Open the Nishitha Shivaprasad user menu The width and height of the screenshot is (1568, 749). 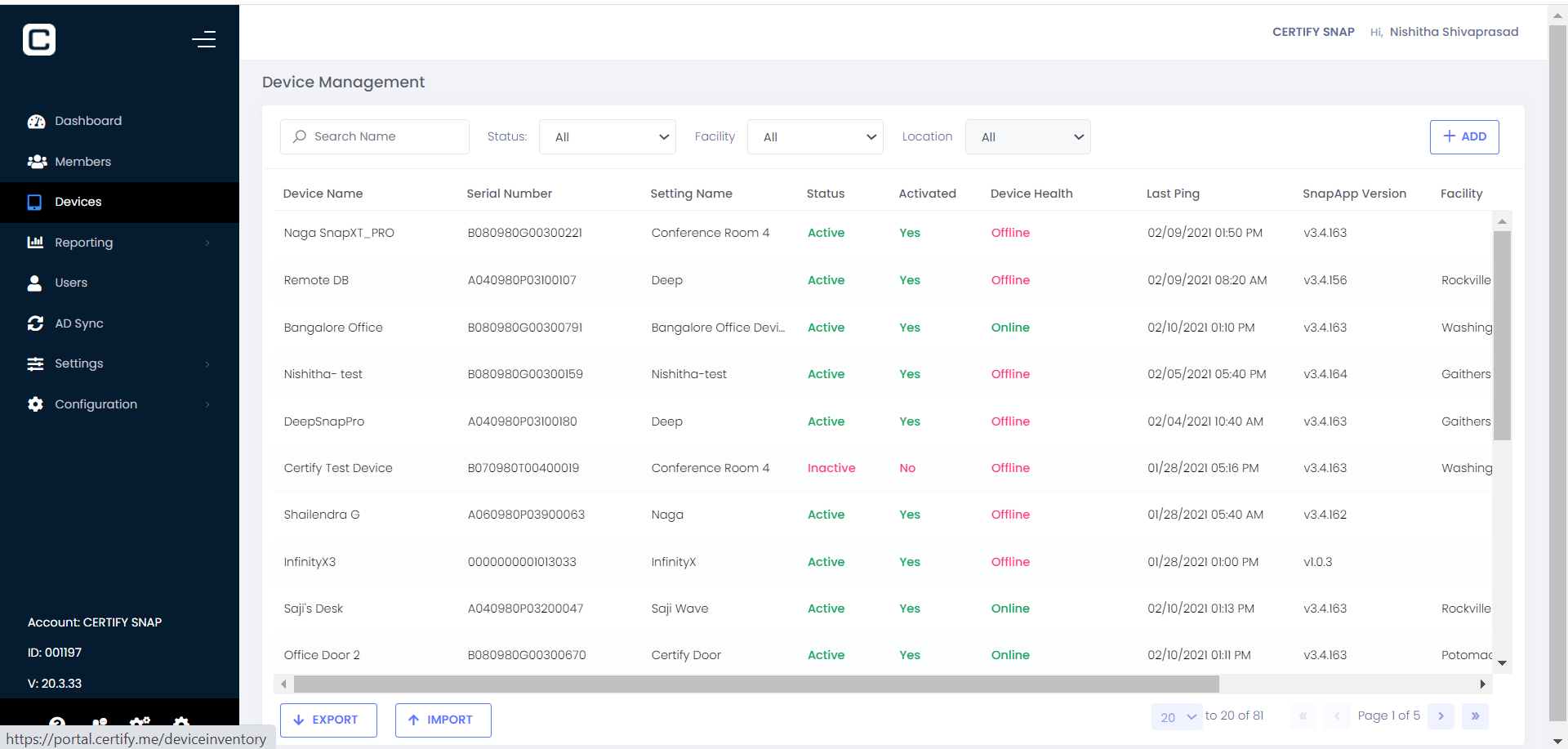point(1454,32)
